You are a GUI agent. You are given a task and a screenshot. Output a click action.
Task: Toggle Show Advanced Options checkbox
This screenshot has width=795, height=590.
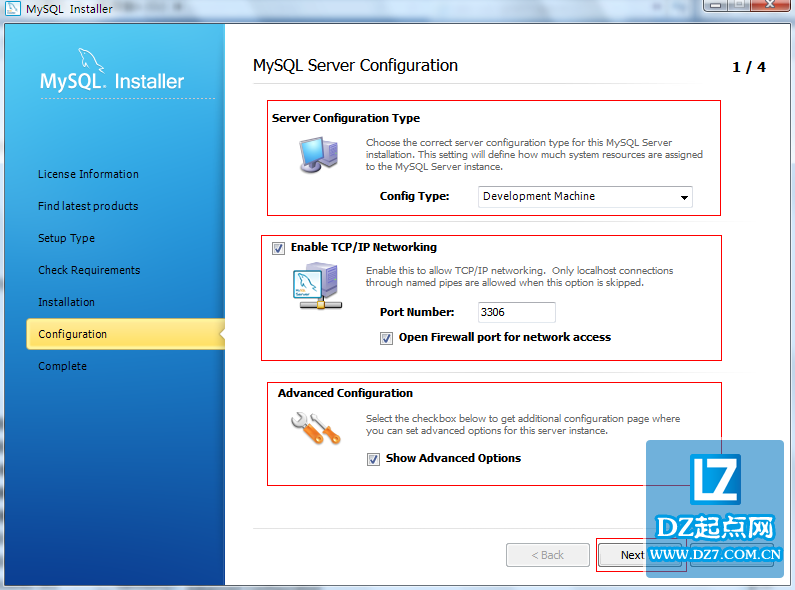(x=373, y=459)
